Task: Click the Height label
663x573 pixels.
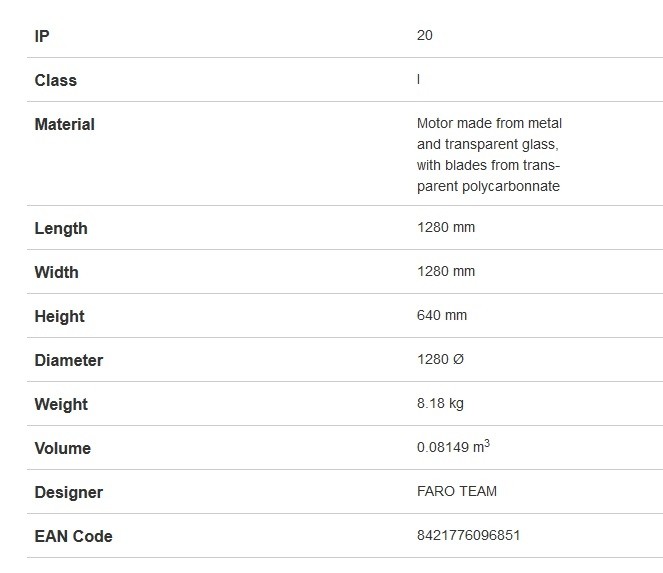Action: pos(60,316)
